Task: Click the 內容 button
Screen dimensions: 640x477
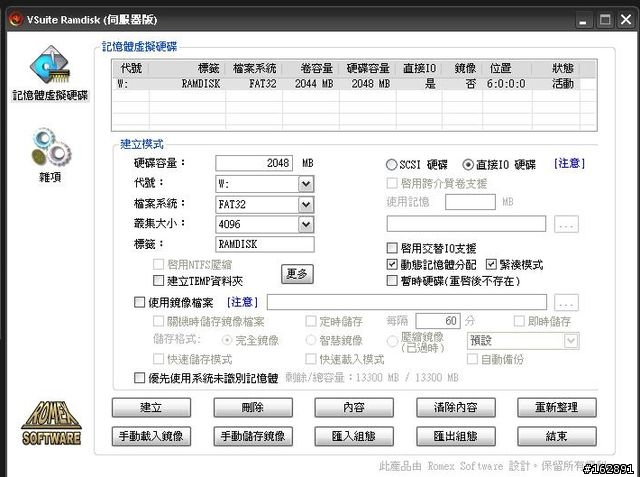Action: [x=354, y=407]
